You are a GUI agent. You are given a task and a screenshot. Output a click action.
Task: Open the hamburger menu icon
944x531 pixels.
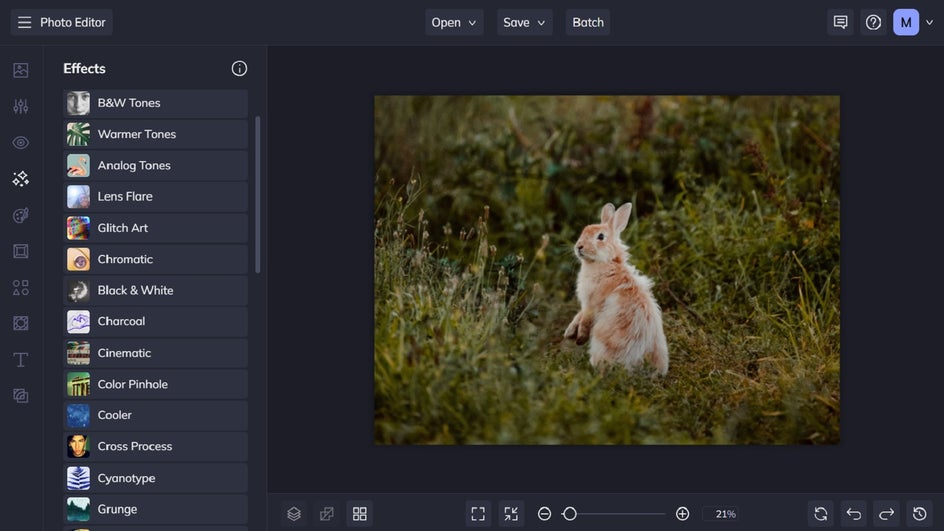[24, 22]
